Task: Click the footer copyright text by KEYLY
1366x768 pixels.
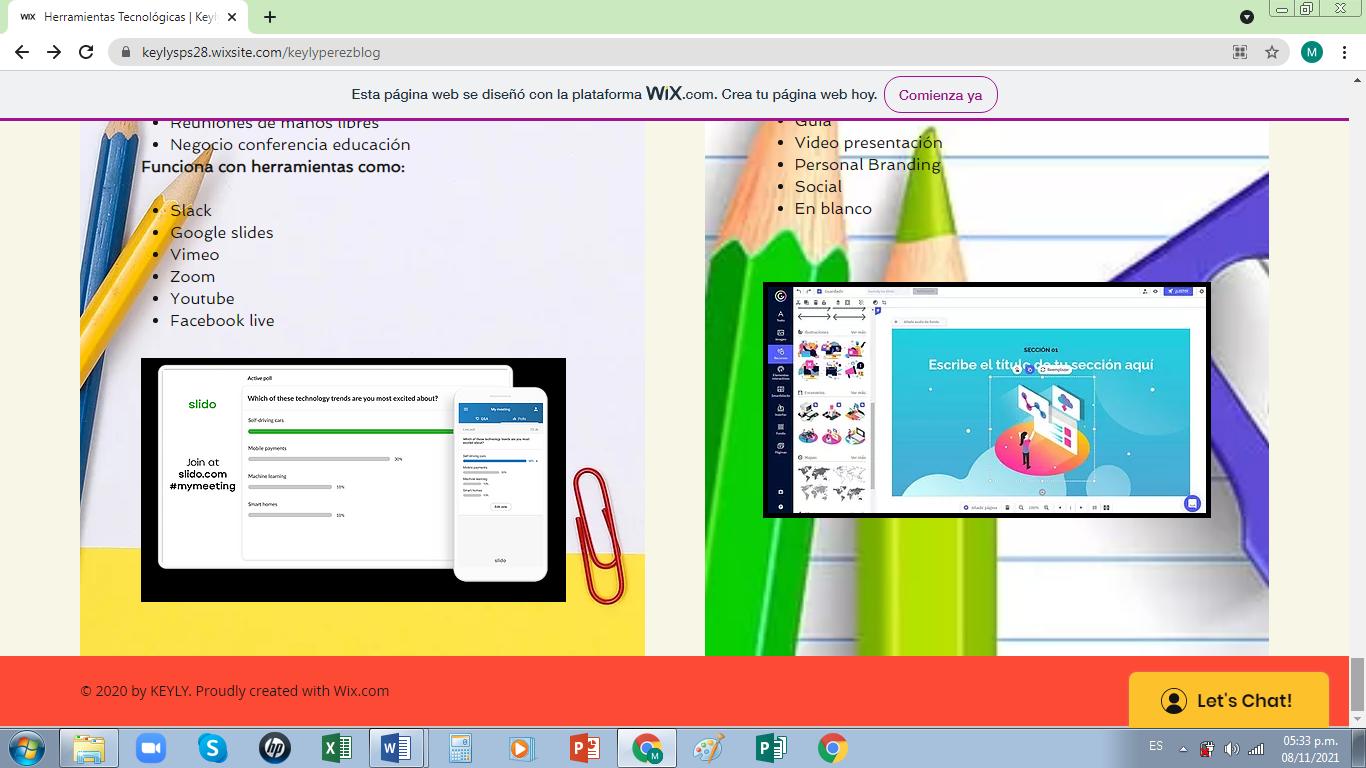Action: (235, 691)
